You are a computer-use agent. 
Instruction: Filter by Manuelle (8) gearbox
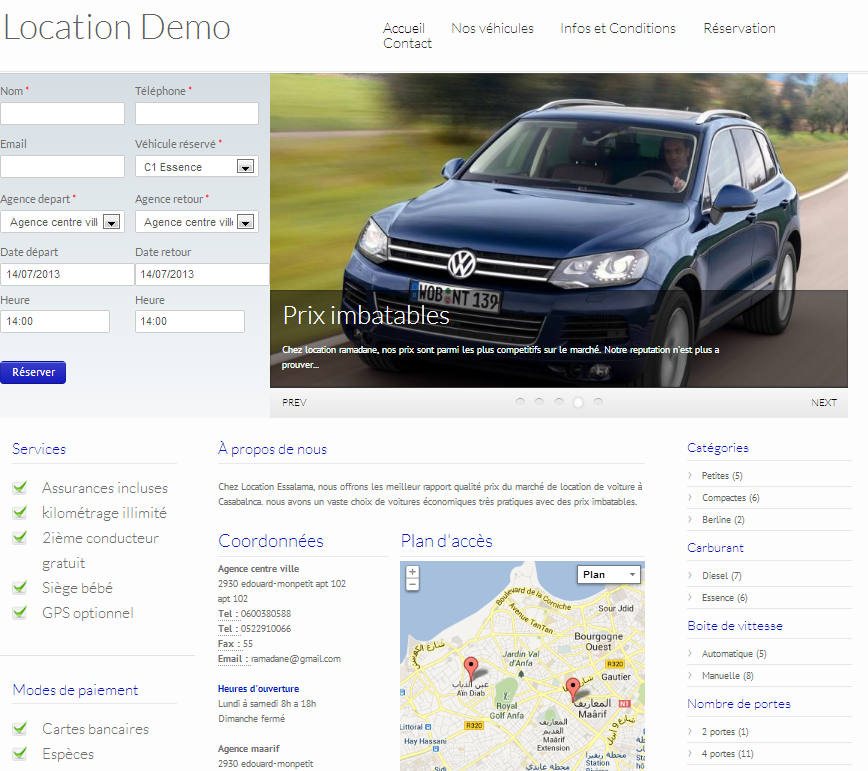click(727, 676)
